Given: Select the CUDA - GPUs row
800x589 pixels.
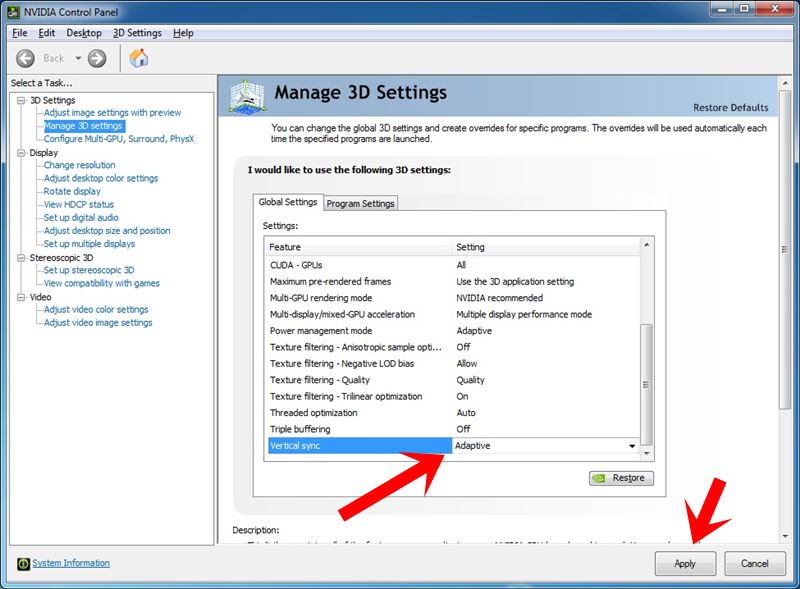Looking at the screenshot, I should click(x=453, y=265).
